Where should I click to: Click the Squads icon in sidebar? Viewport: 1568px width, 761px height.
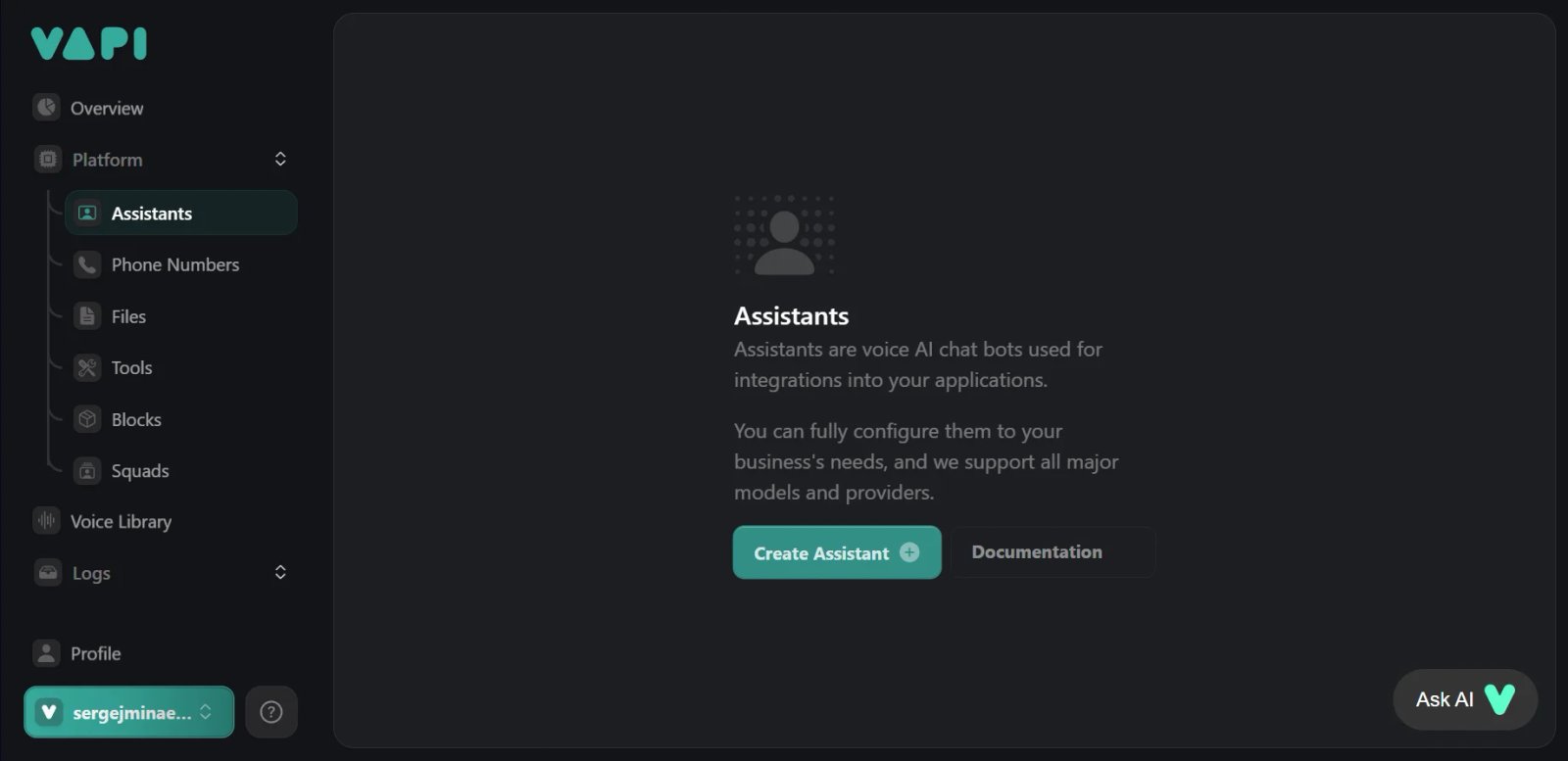pyautogui.click(x=87, y=471)
